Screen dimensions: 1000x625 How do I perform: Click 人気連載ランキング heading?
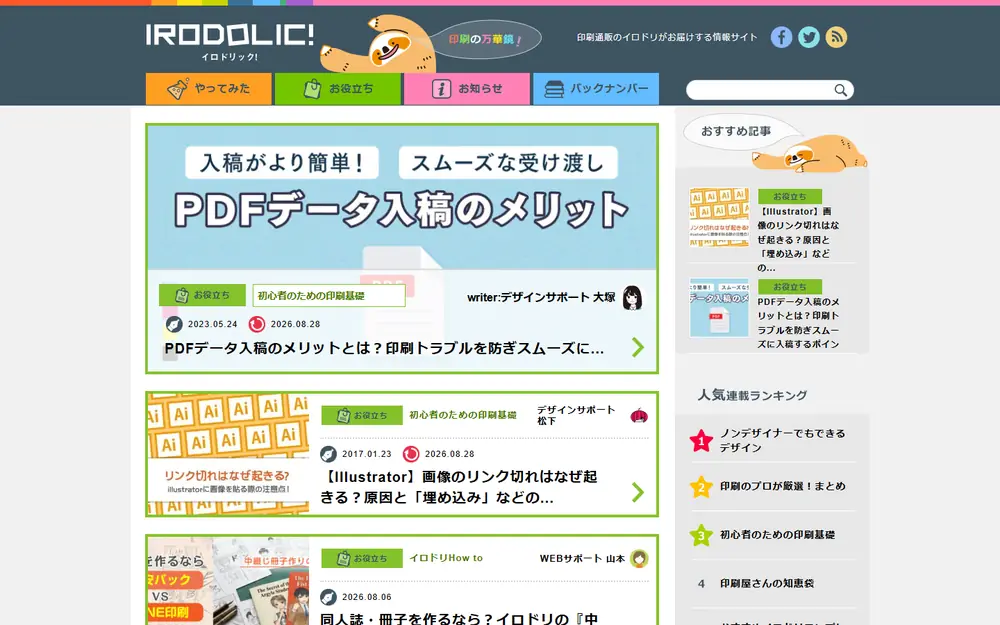click(752, 395)
